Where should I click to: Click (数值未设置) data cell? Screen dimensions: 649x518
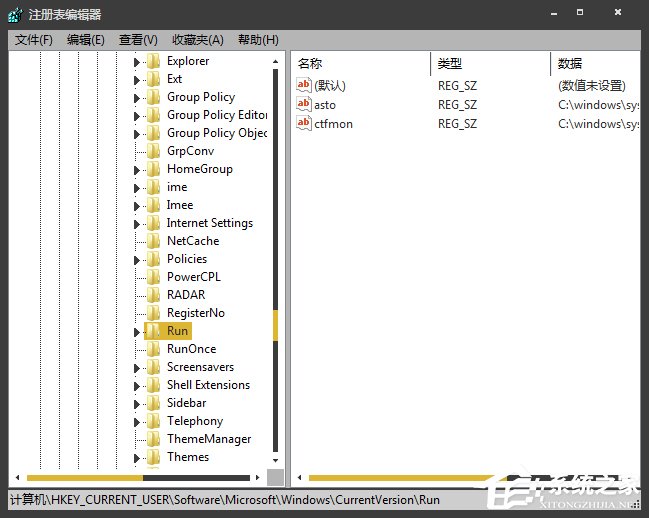tap(592, 86)
